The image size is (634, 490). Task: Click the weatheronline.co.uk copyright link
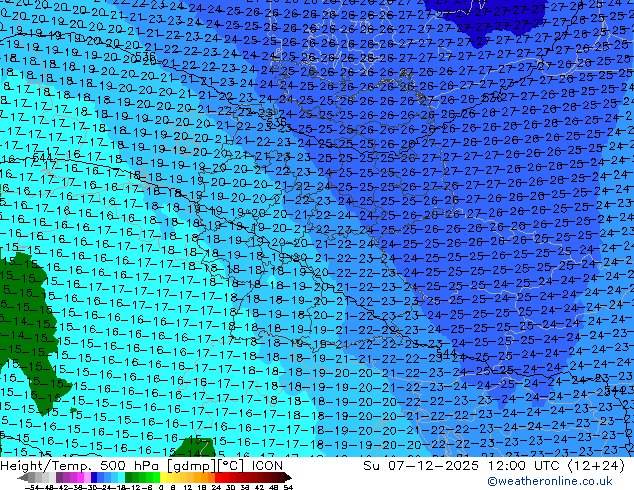pos(550,481)
